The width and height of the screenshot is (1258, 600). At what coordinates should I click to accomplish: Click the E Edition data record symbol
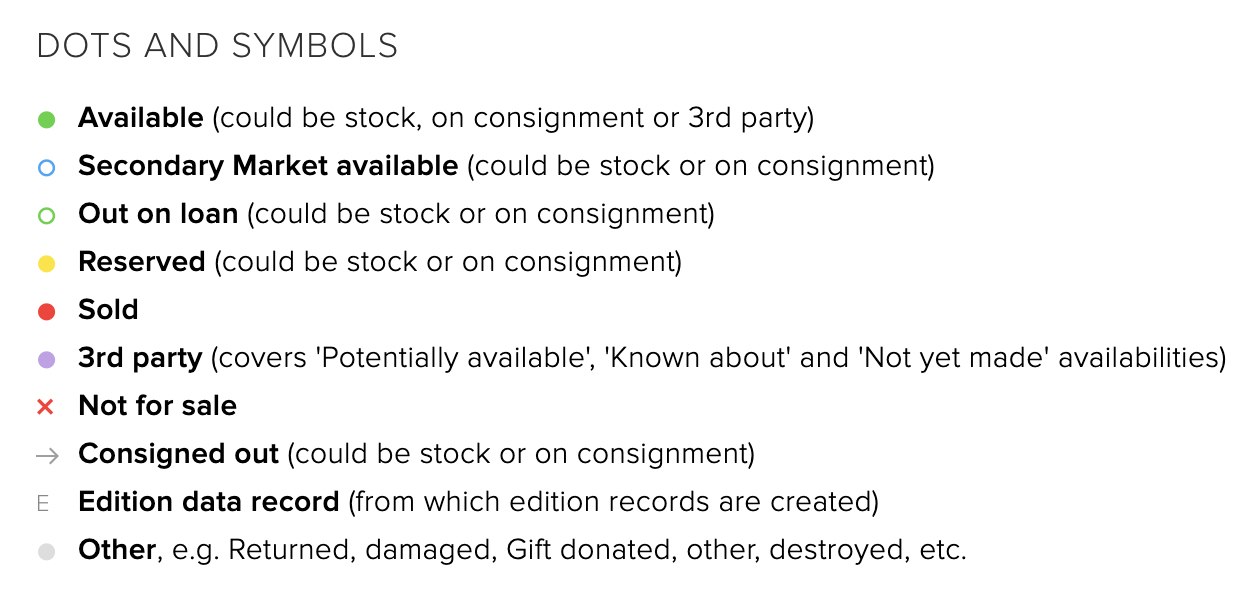click(43, 503)
